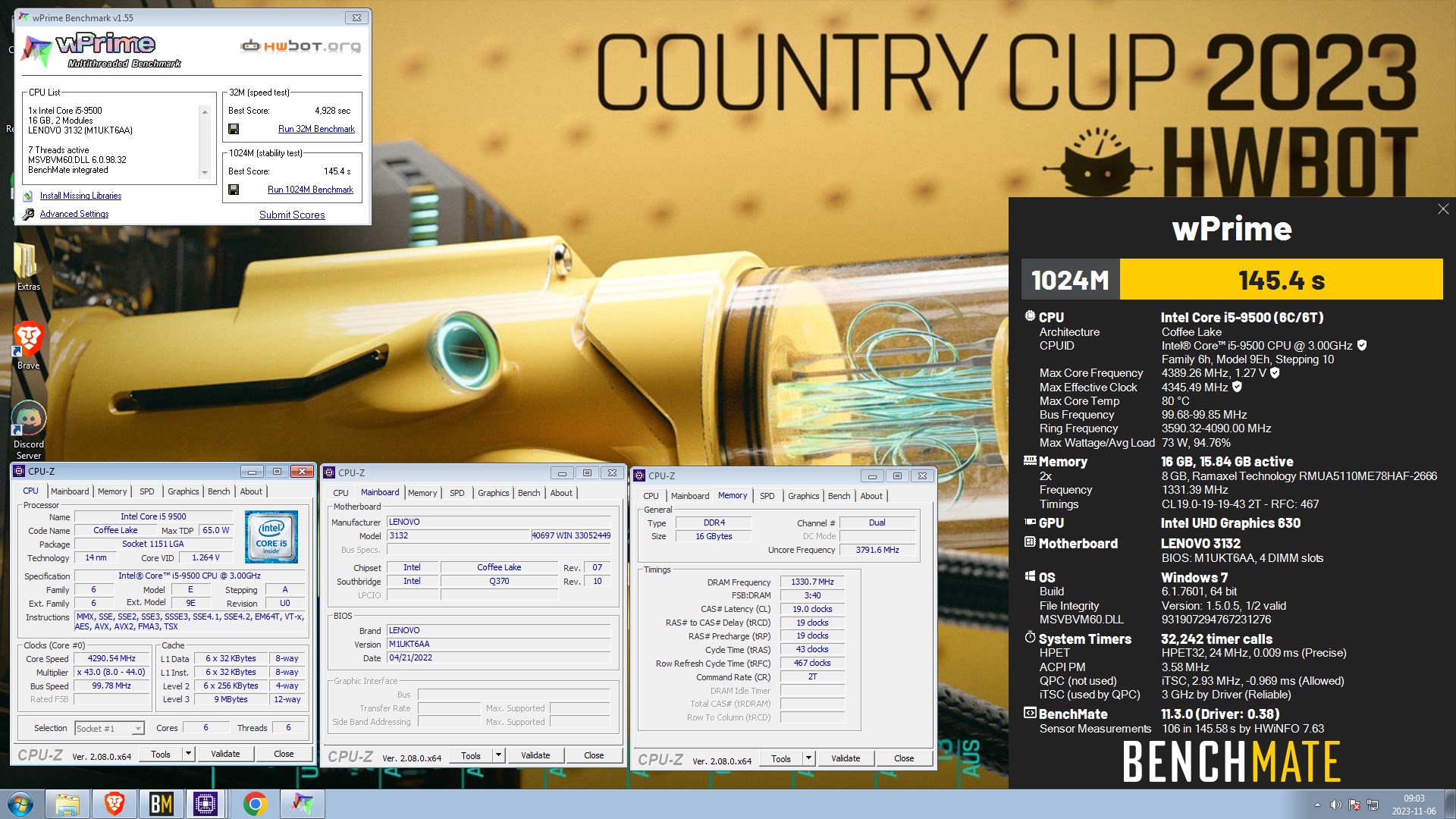Click the BIOS Version field M1UKT6AA
Viewport: 1456px width, 819px height.
498,644
